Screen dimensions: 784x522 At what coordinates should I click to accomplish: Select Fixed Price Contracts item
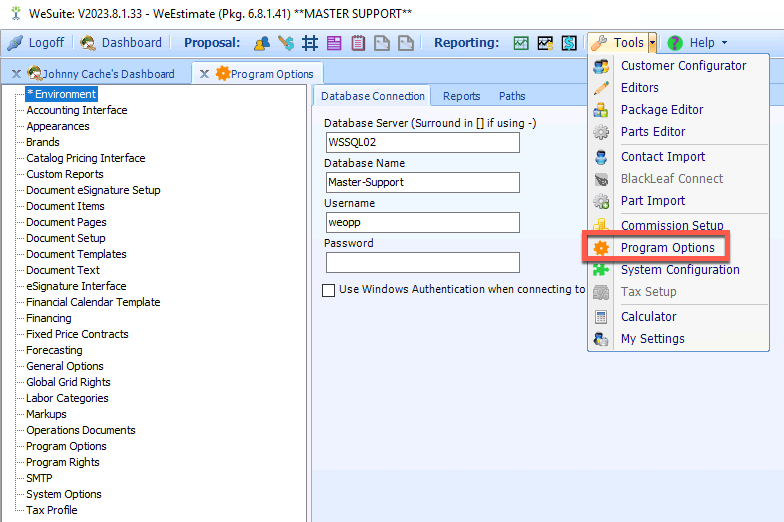coord(78,334)
